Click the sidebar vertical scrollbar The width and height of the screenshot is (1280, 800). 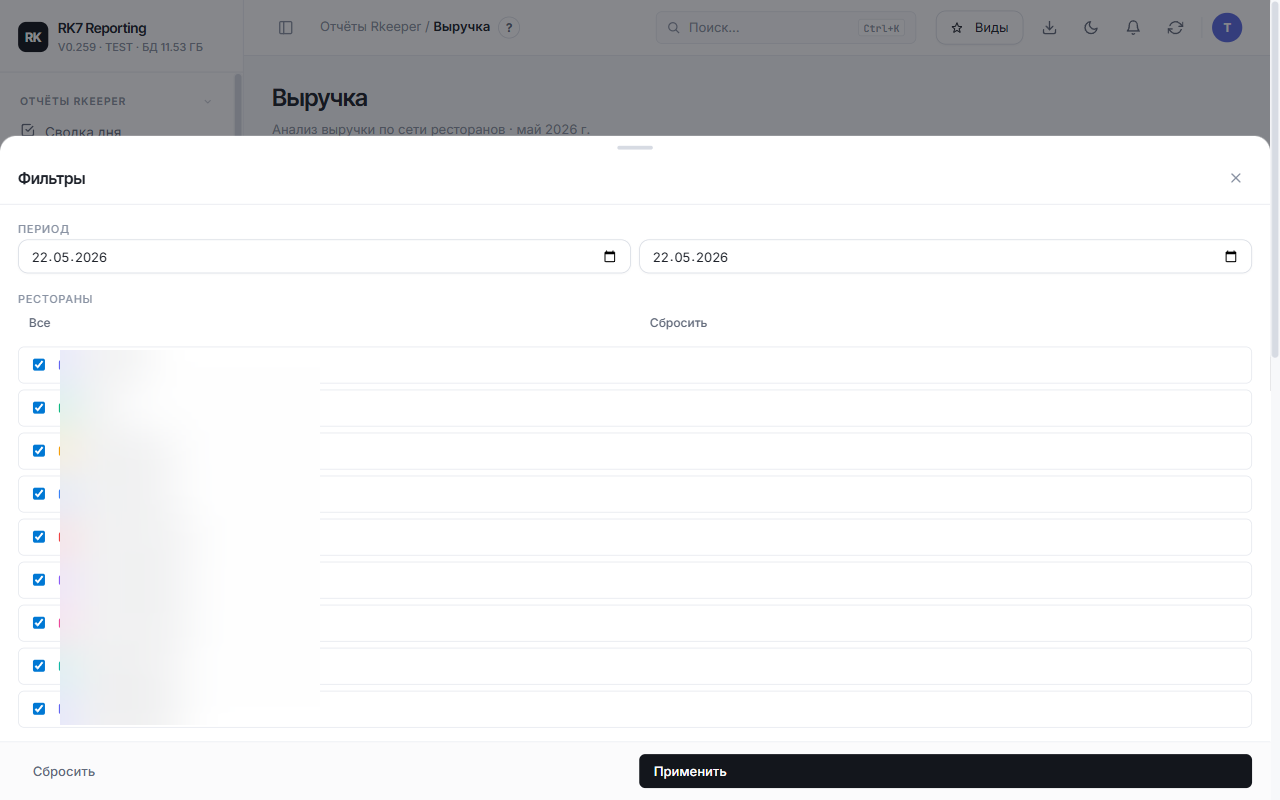coord(237,104)
